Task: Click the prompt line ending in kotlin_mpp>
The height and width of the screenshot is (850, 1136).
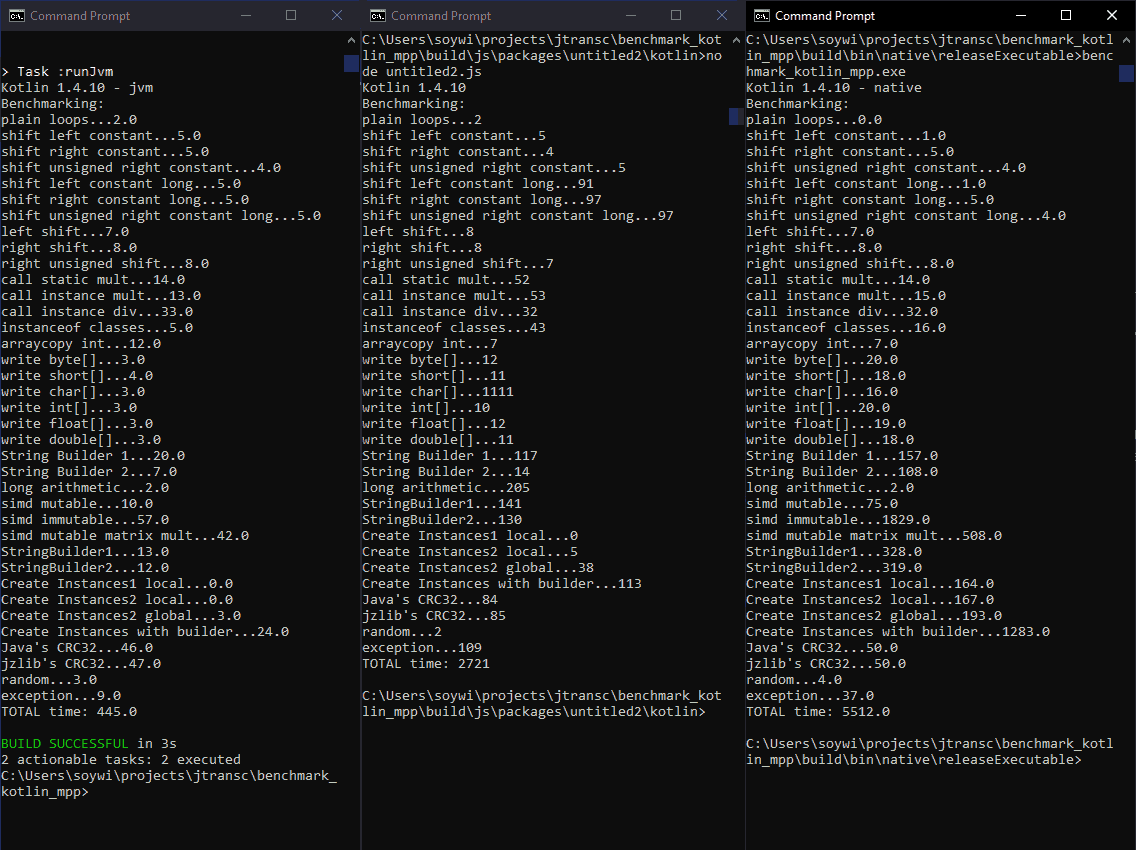Action: pos(45,792)
